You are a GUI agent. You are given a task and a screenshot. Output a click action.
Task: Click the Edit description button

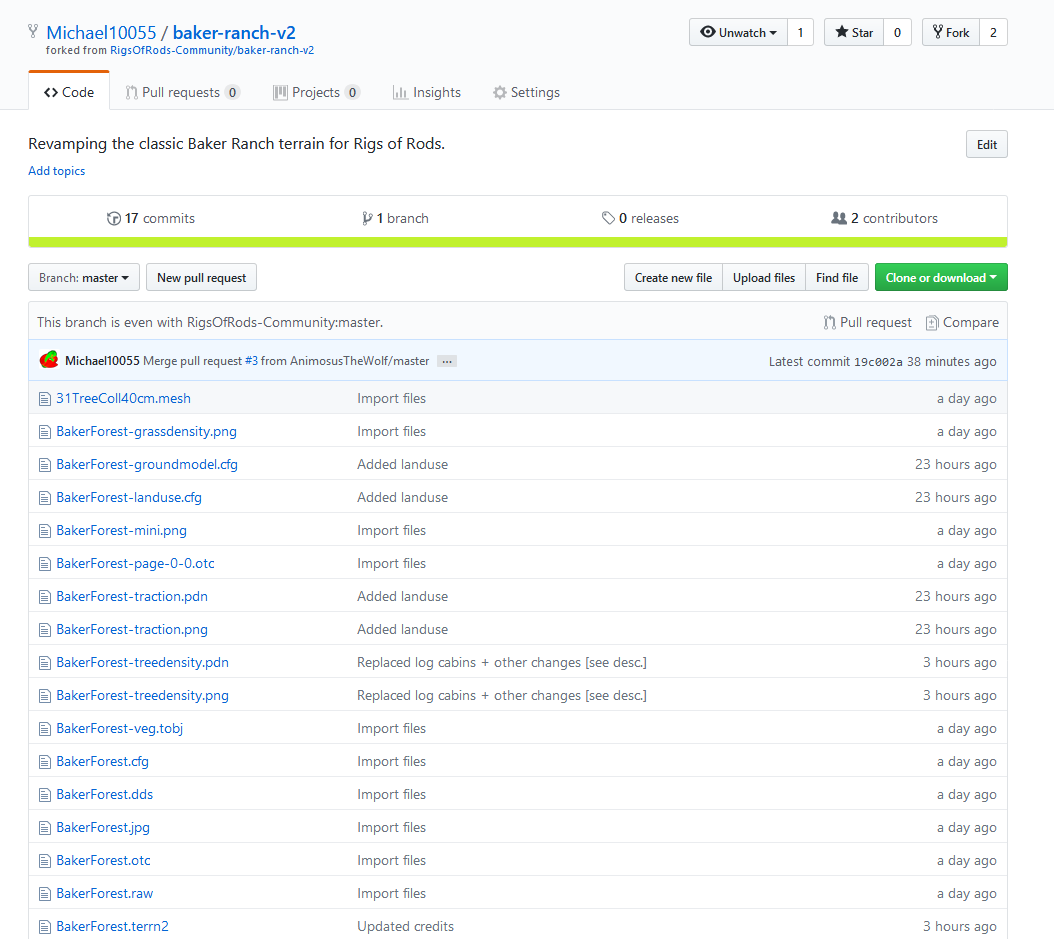987,145
